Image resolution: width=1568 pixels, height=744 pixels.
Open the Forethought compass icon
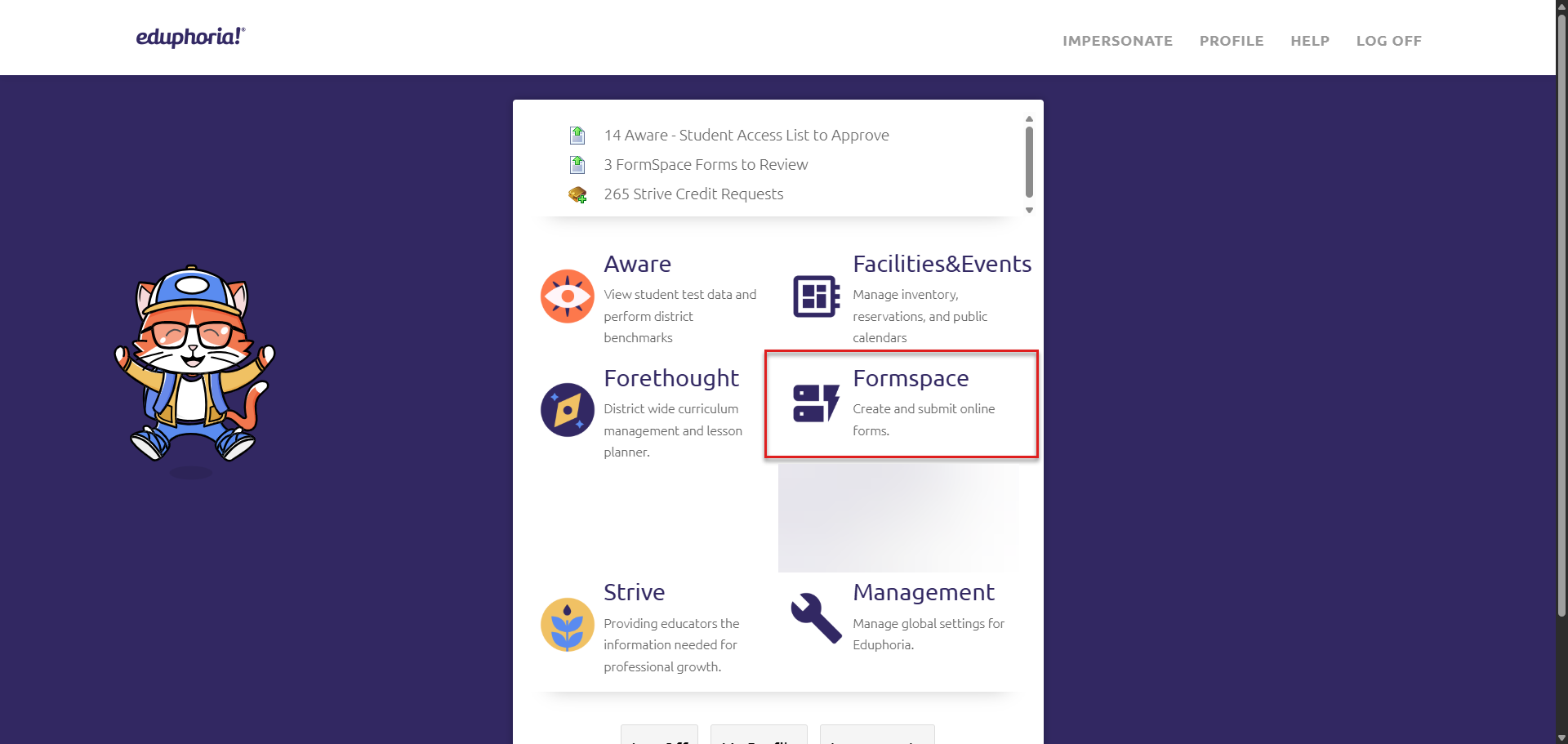pyautogui.click(x=567, y=410)
